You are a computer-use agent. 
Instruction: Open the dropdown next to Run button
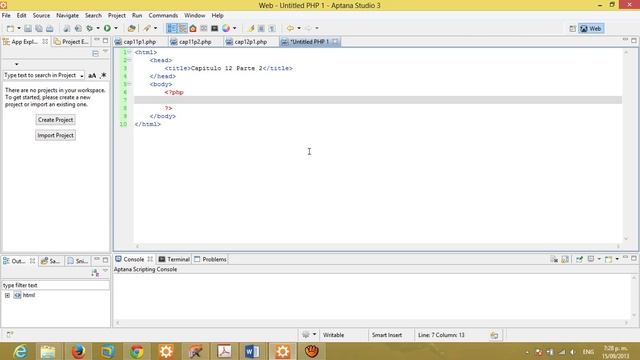coord(116,28)
